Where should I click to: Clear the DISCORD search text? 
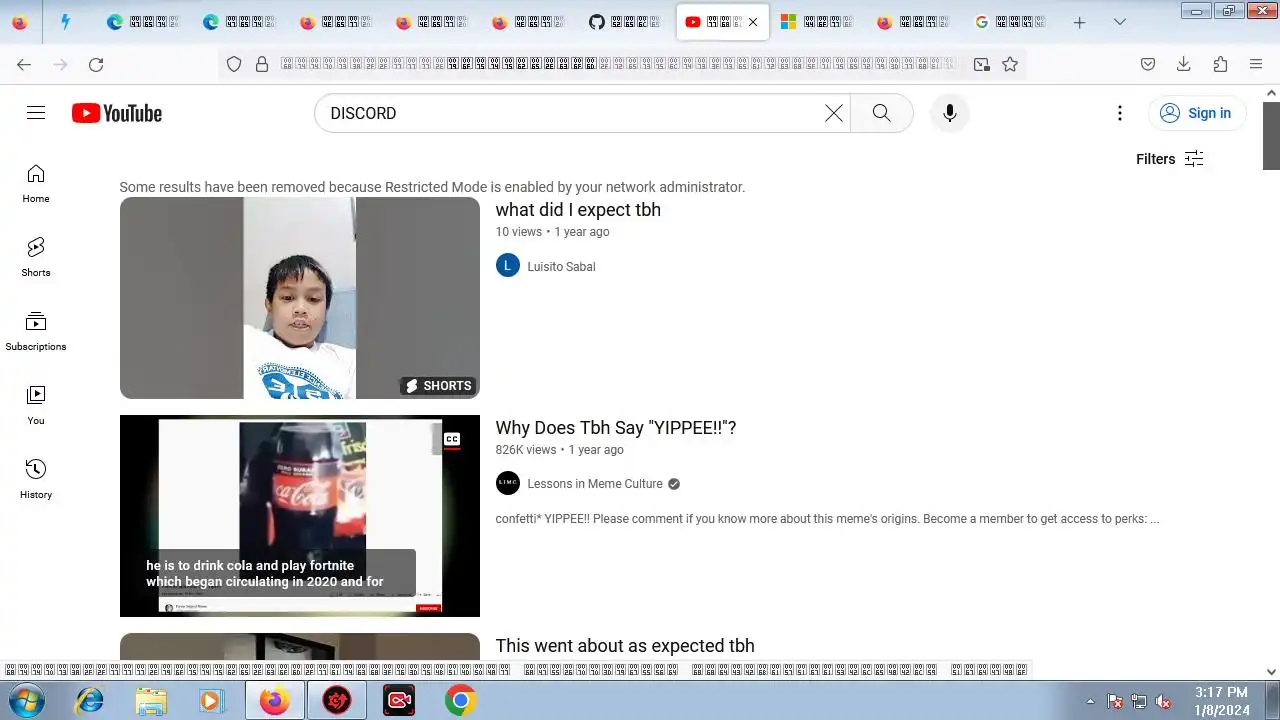click(x=833, y=113)
